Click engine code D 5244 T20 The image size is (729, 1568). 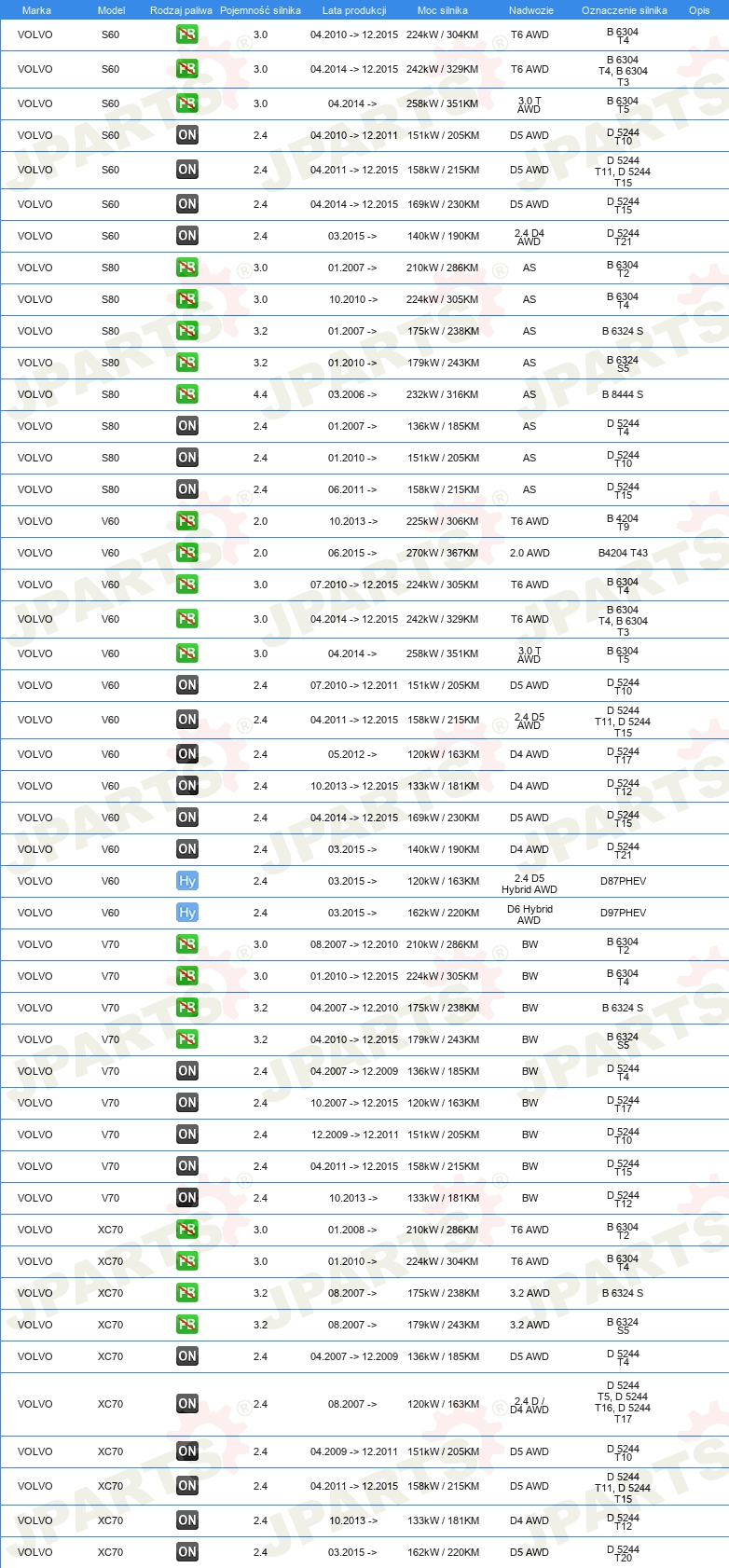623,1553
